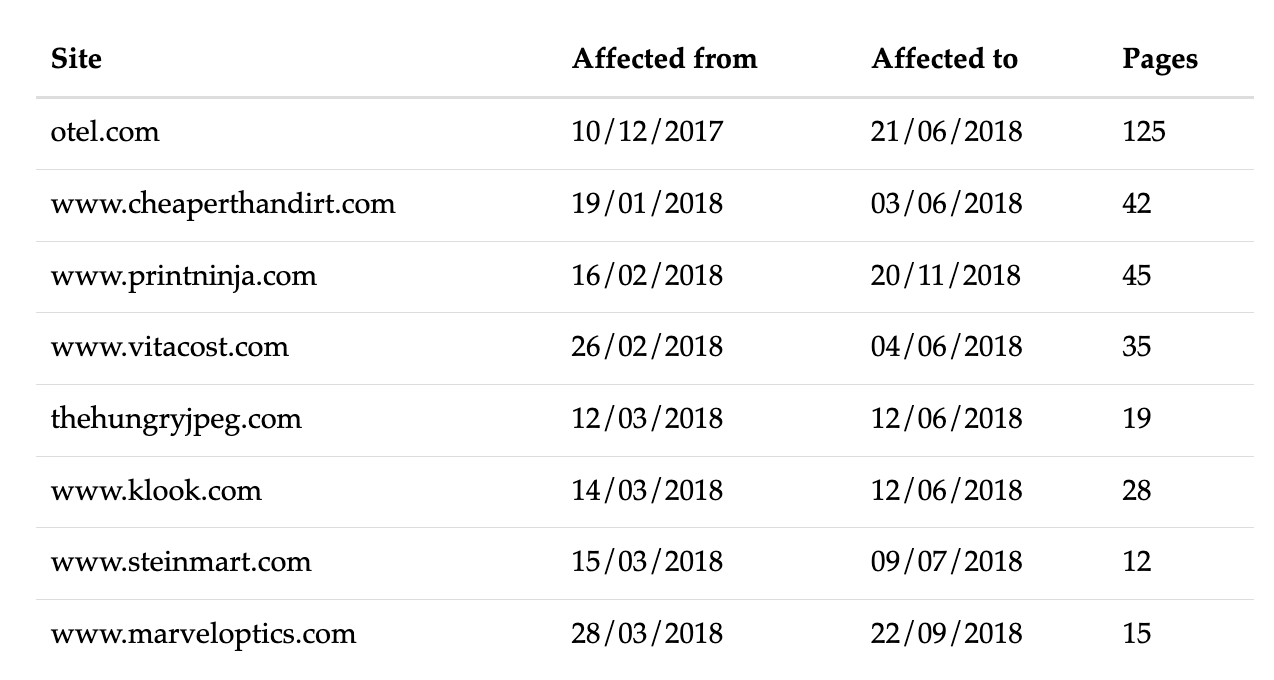Select thehungryjpeg.com in the table
The width and height of the screenshot is (1274, 680).
click(x=176, y=419)
